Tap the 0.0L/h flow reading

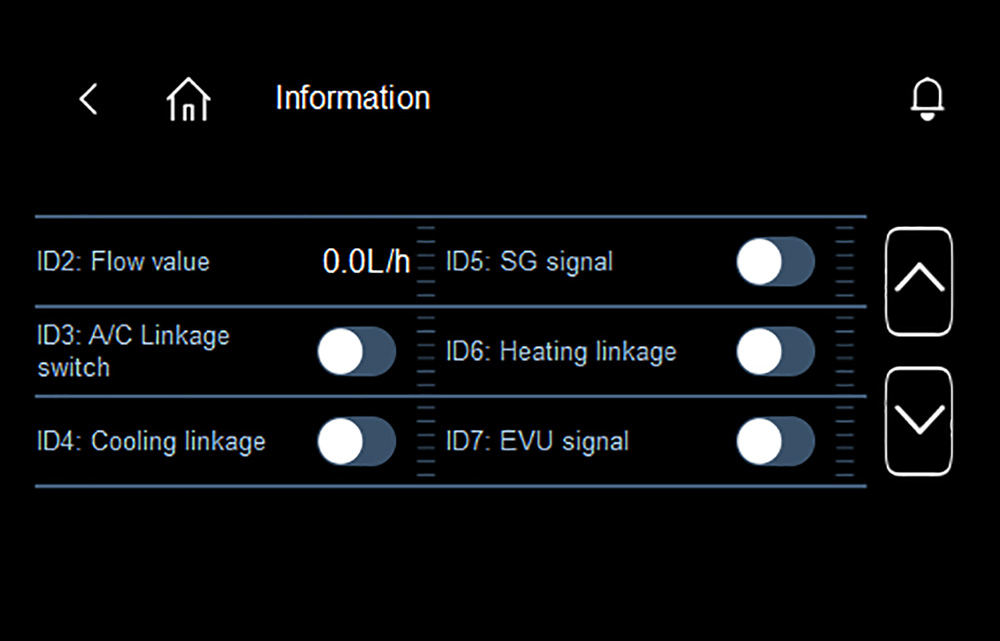[366, 262]
